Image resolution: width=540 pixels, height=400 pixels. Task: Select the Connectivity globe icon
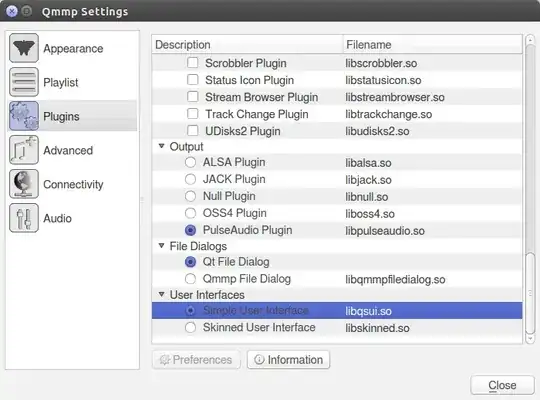pos(24,184)
